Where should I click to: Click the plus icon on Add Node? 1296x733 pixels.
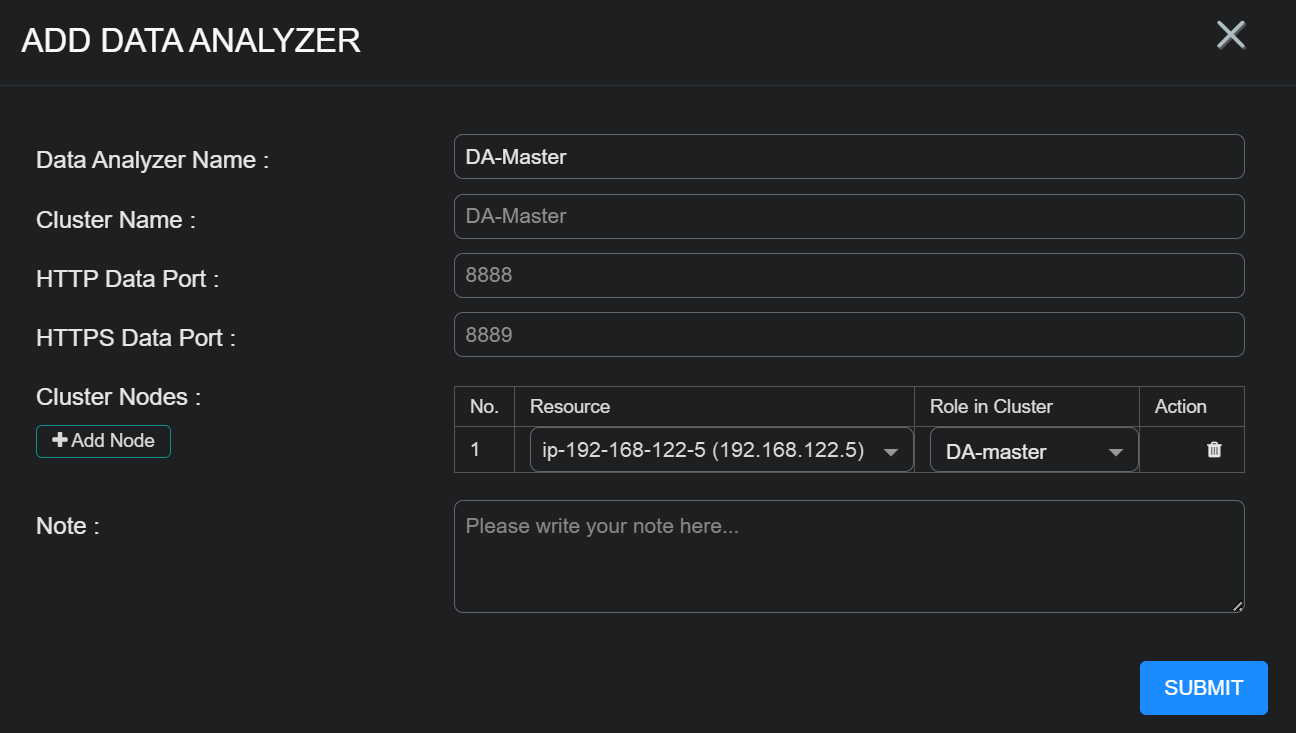pos(60,441)
